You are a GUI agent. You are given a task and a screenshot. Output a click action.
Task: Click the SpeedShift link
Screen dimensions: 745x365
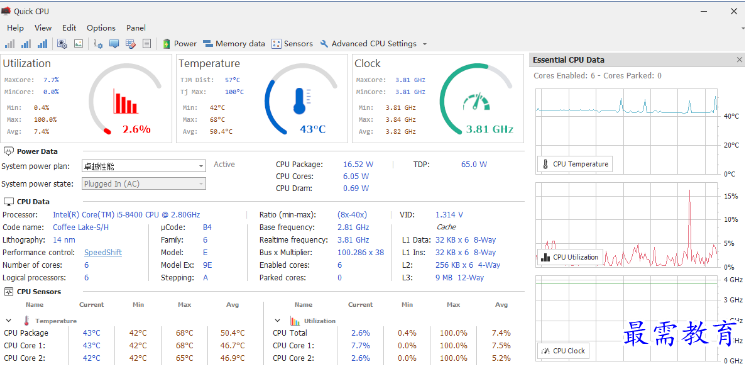point(103,252)
